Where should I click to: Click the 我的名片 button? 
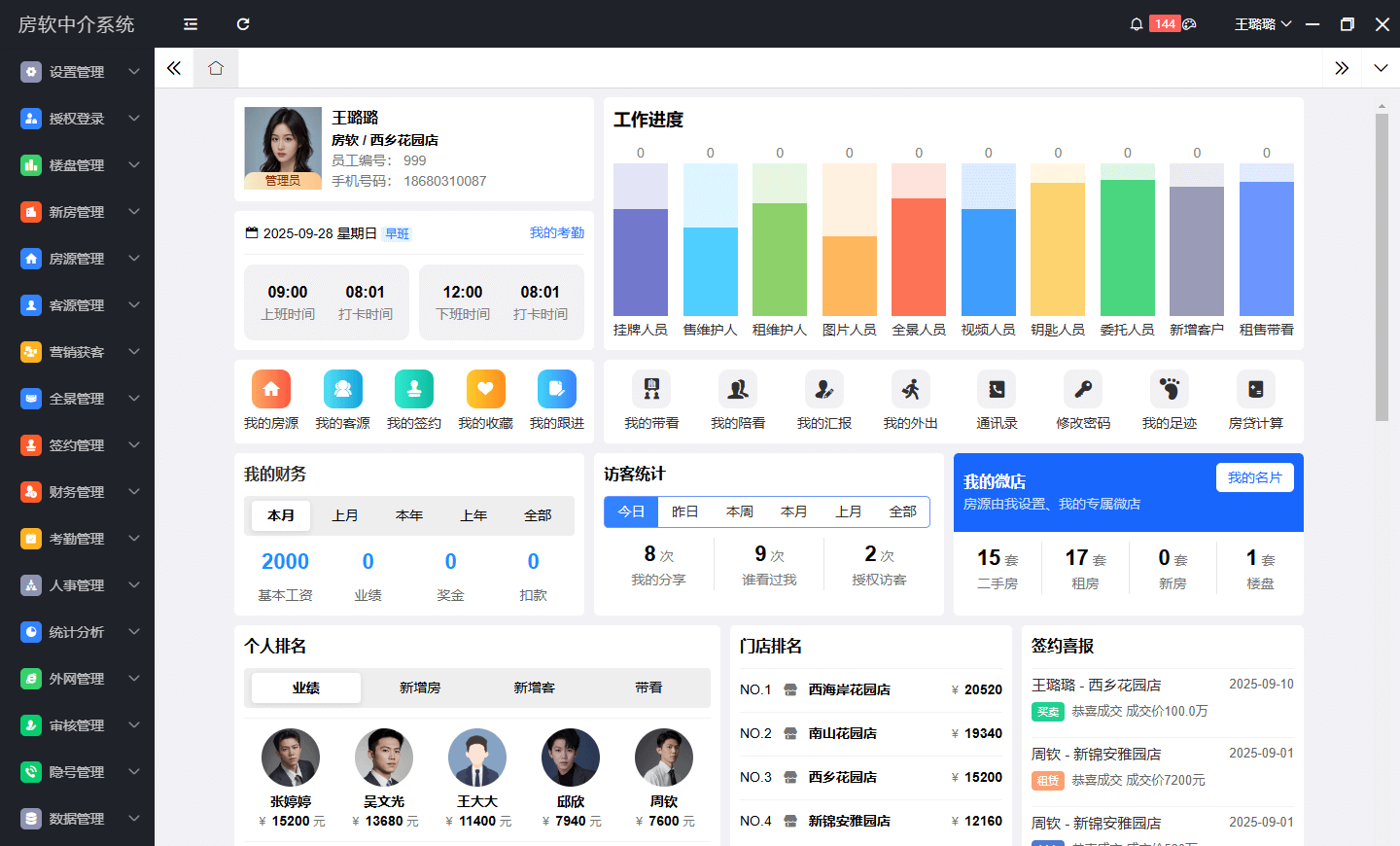1254,477
